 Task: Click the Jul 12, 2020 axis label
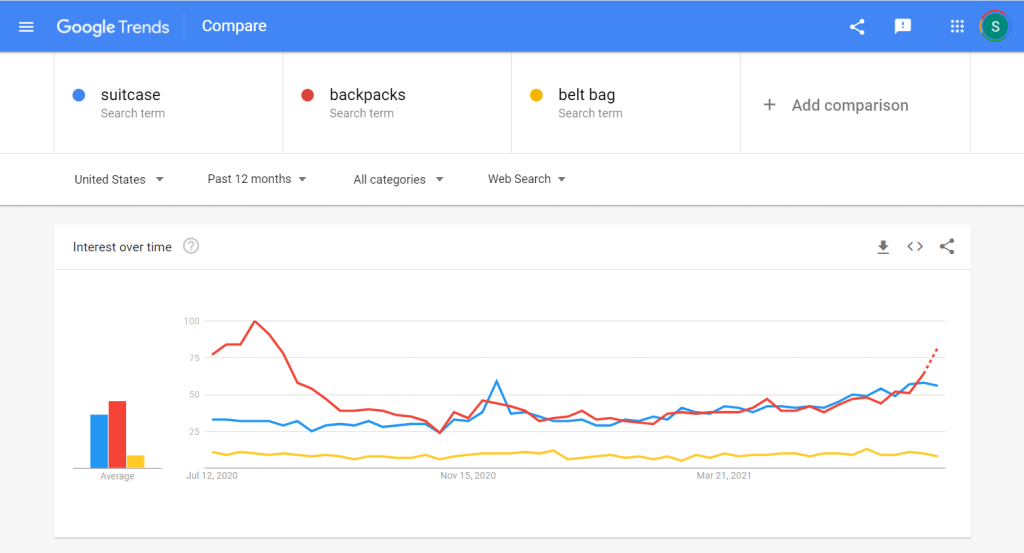[212, 475]
